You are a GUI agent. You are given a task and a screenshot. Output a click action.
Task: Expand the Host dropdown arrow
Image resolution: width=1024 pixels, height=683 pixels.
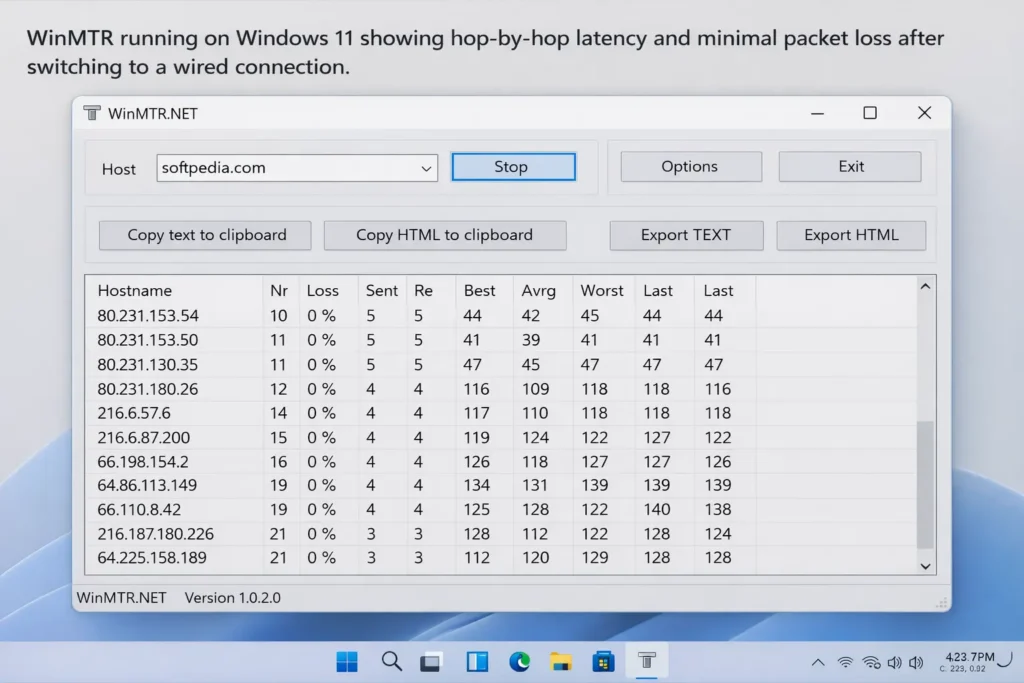426,168
